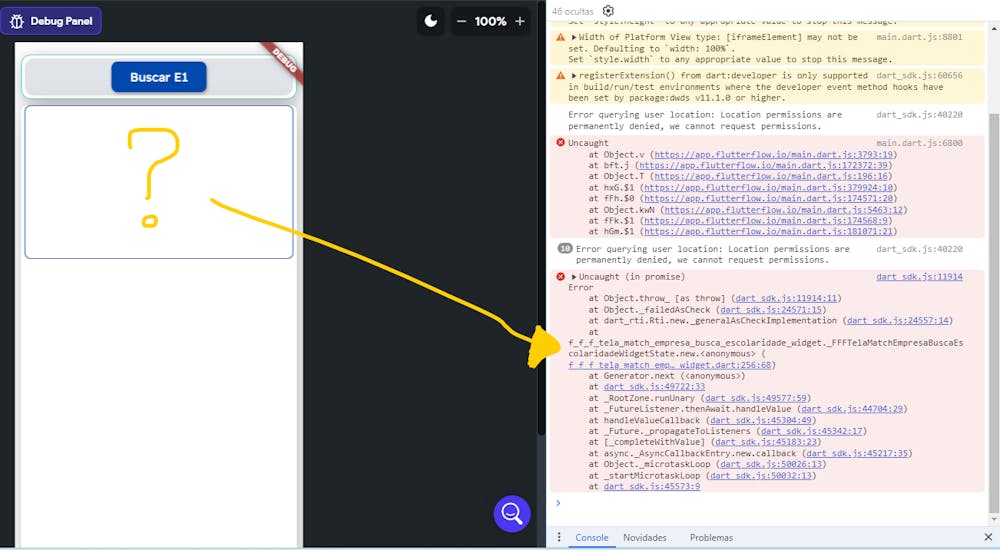Open console settings gear icon
This screenshot has height=550, width=1000.
[608, 11]
